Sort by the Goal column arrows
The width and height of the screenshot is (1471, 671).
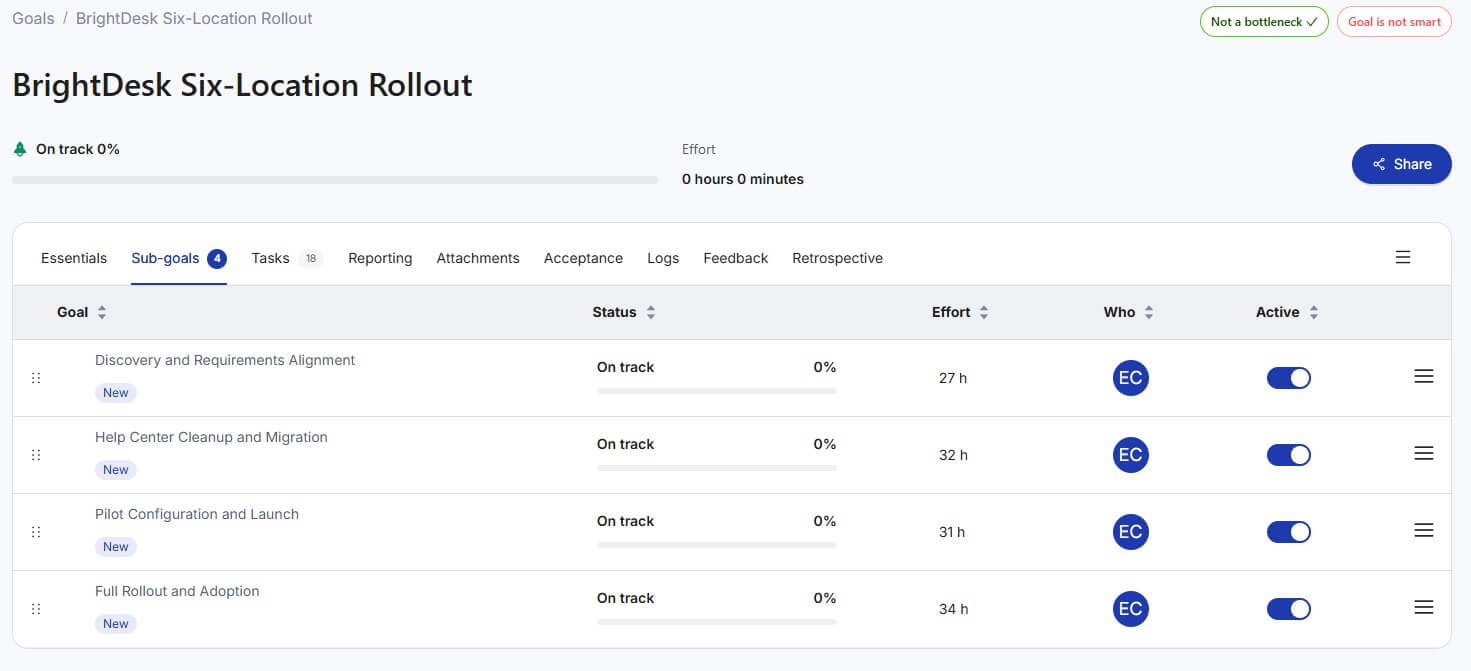point(102,312)
